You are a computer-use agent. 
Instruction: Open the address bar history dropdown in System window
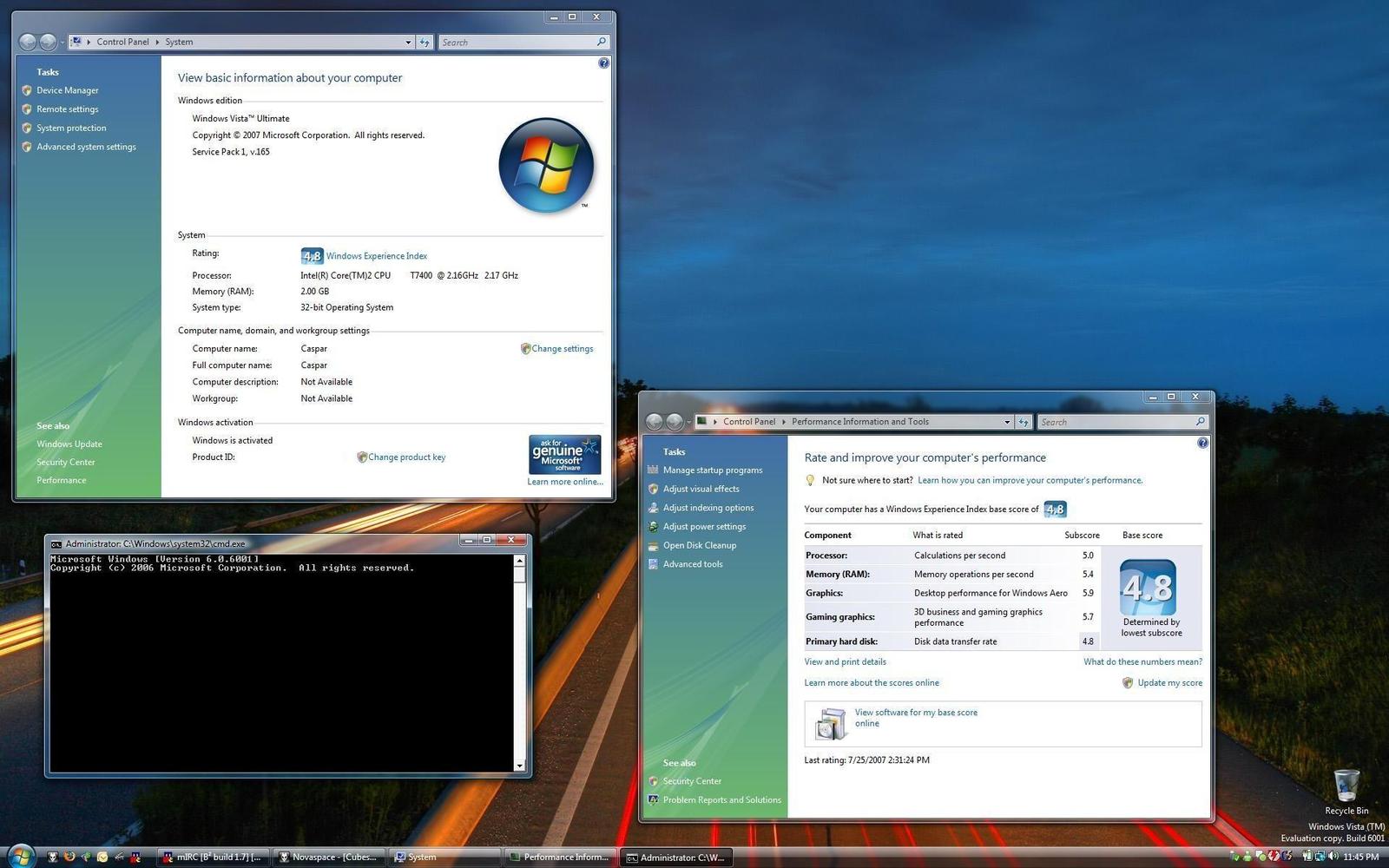coord(408,42)
